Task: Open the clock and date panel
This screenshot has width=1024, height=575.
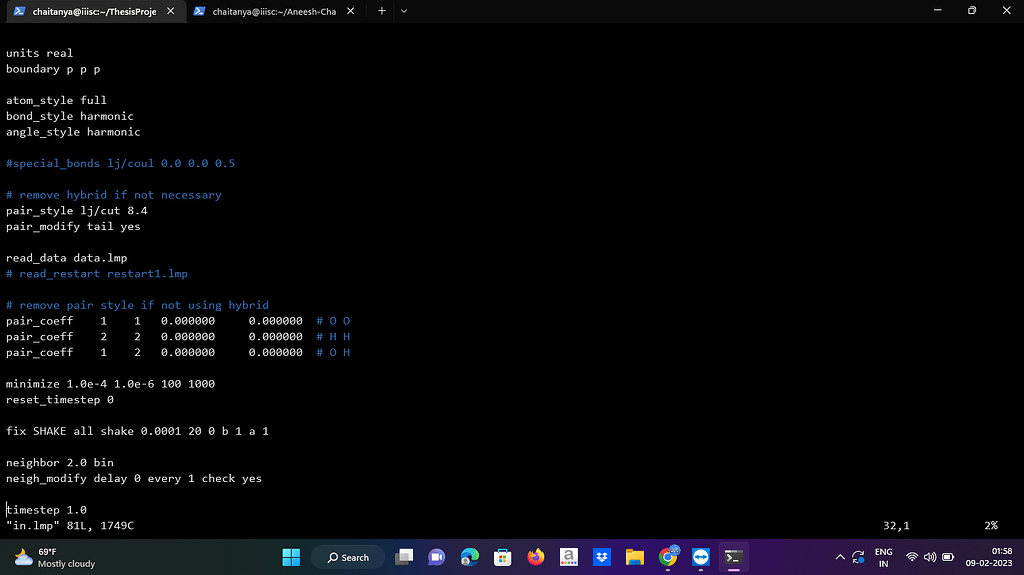Action: [1000, 557]
